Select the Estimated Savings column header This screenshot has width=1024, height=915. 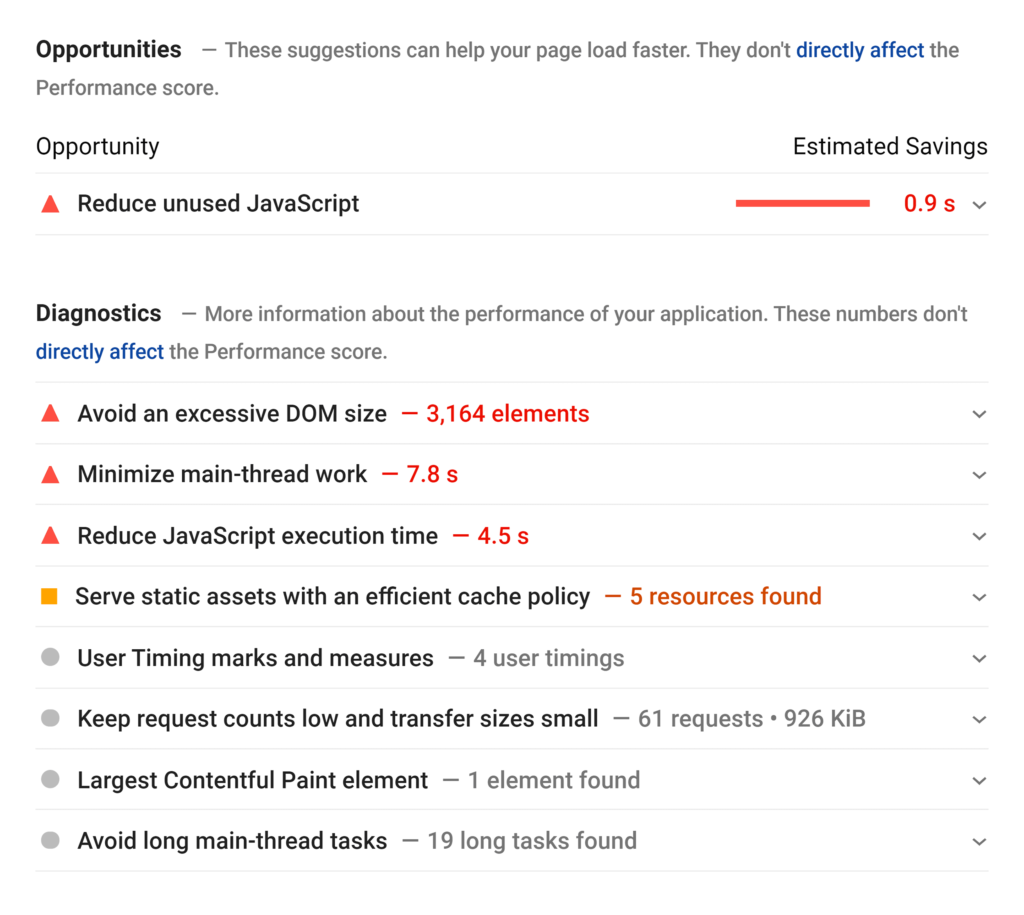coord(890,146)
